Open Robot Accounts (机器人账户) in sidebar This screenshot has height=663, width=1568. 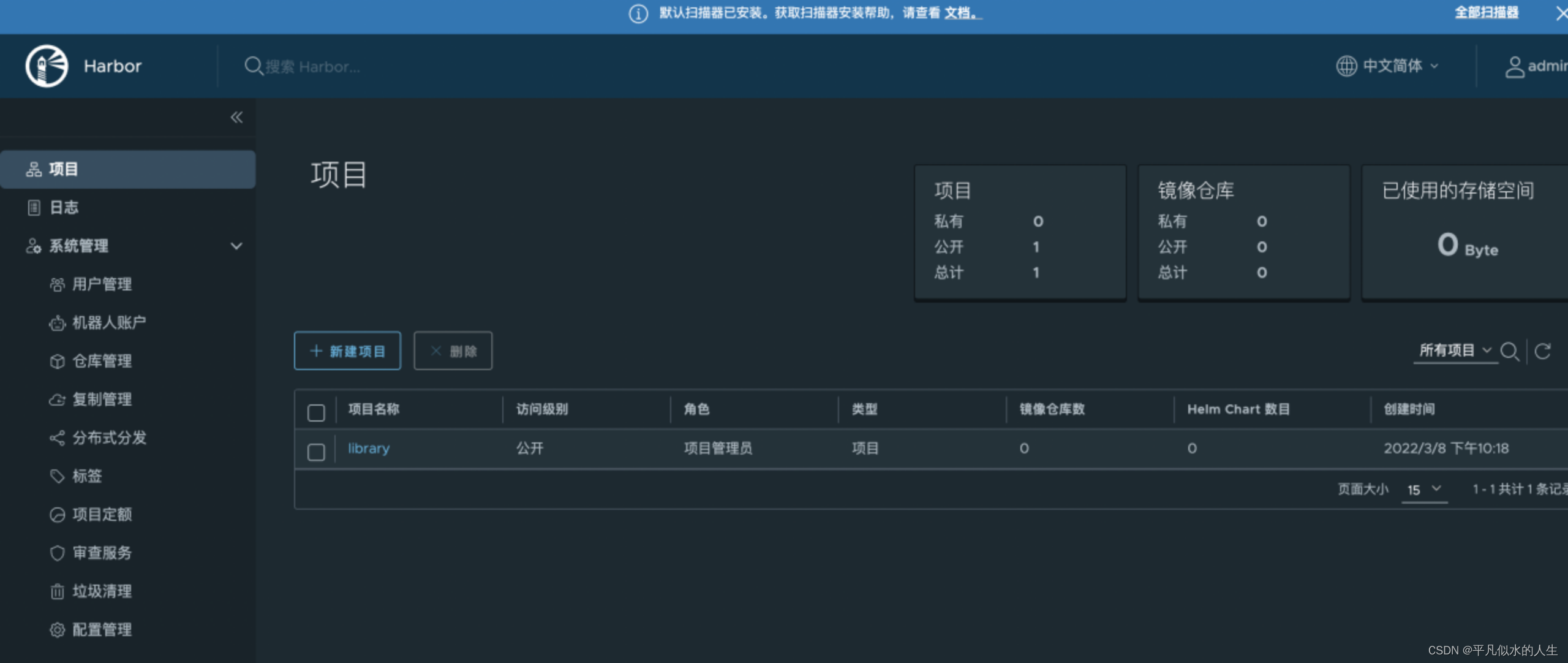point(109,322)
